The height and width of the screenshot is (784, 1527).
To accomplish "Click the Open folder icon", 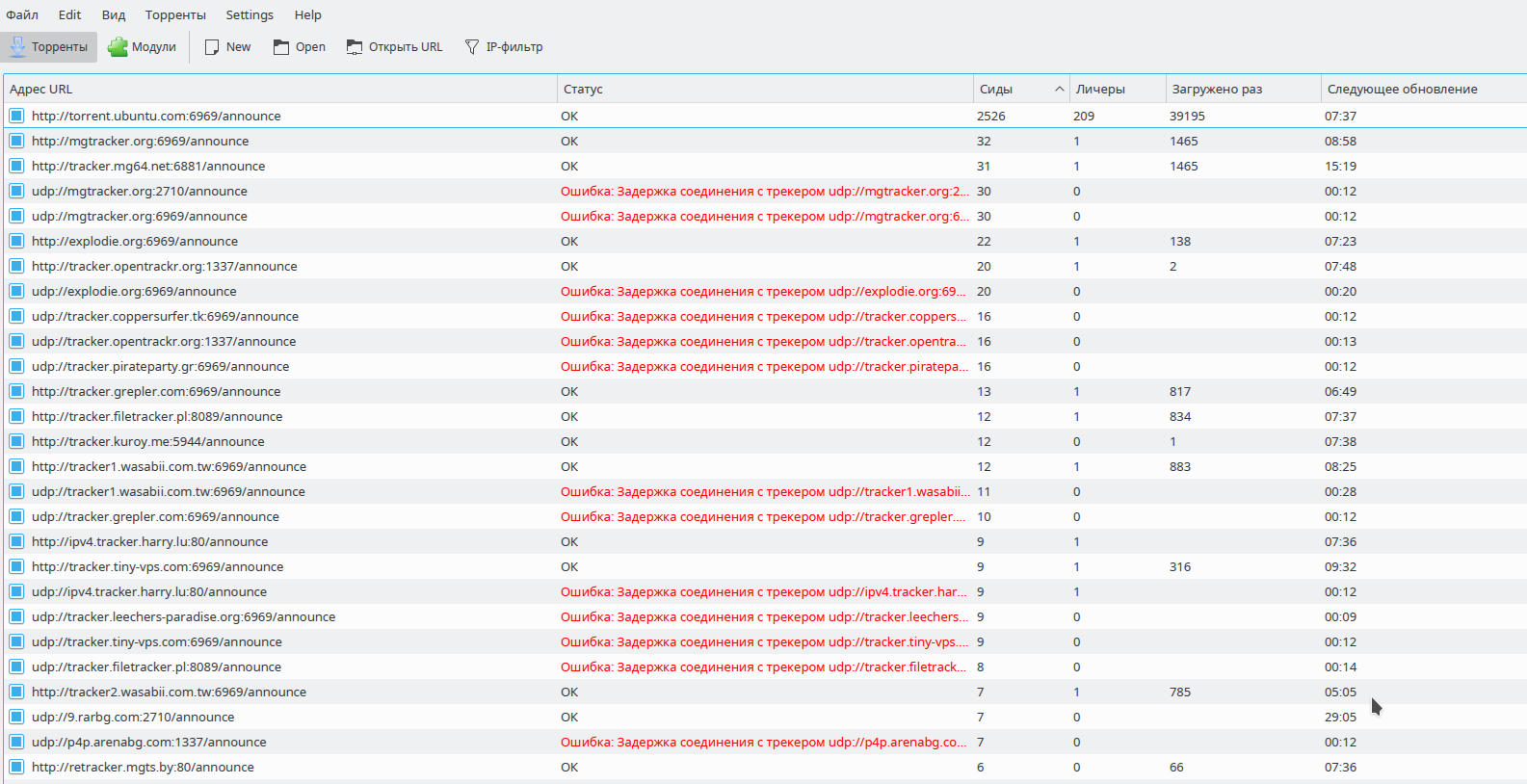I will pos(281,47).
